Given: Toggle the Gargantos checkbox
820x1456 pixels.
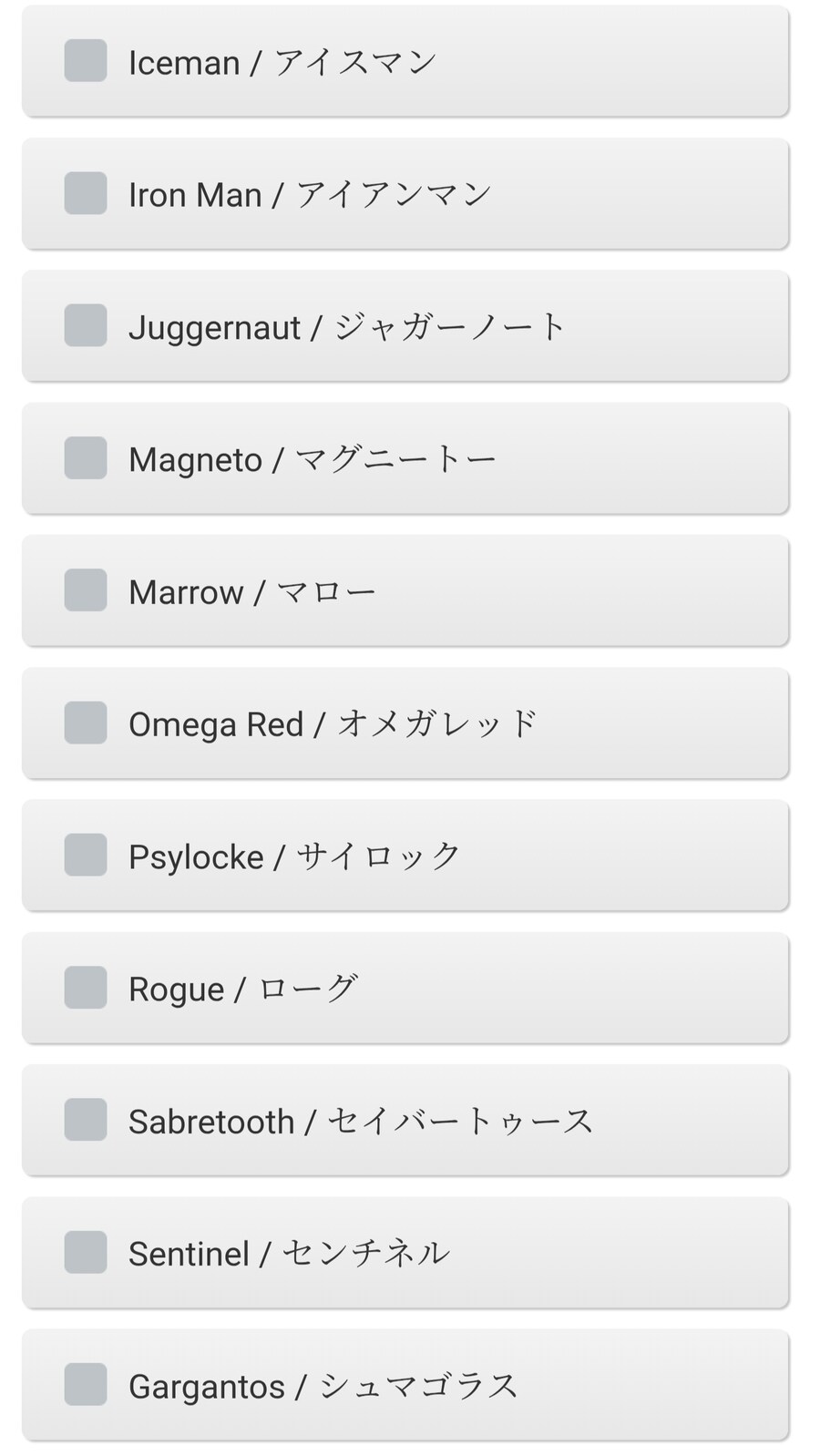Looking at the screenshot, I should 86,1385.
